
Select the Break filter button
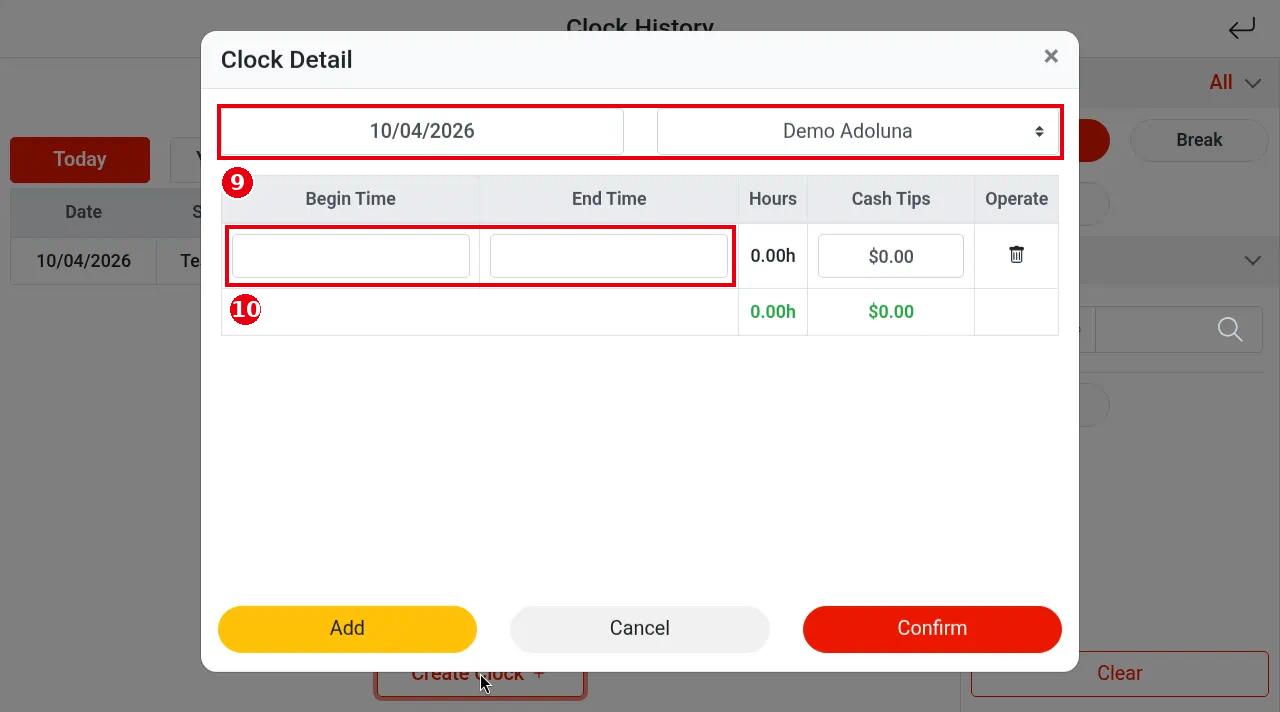pos(1199,140)
